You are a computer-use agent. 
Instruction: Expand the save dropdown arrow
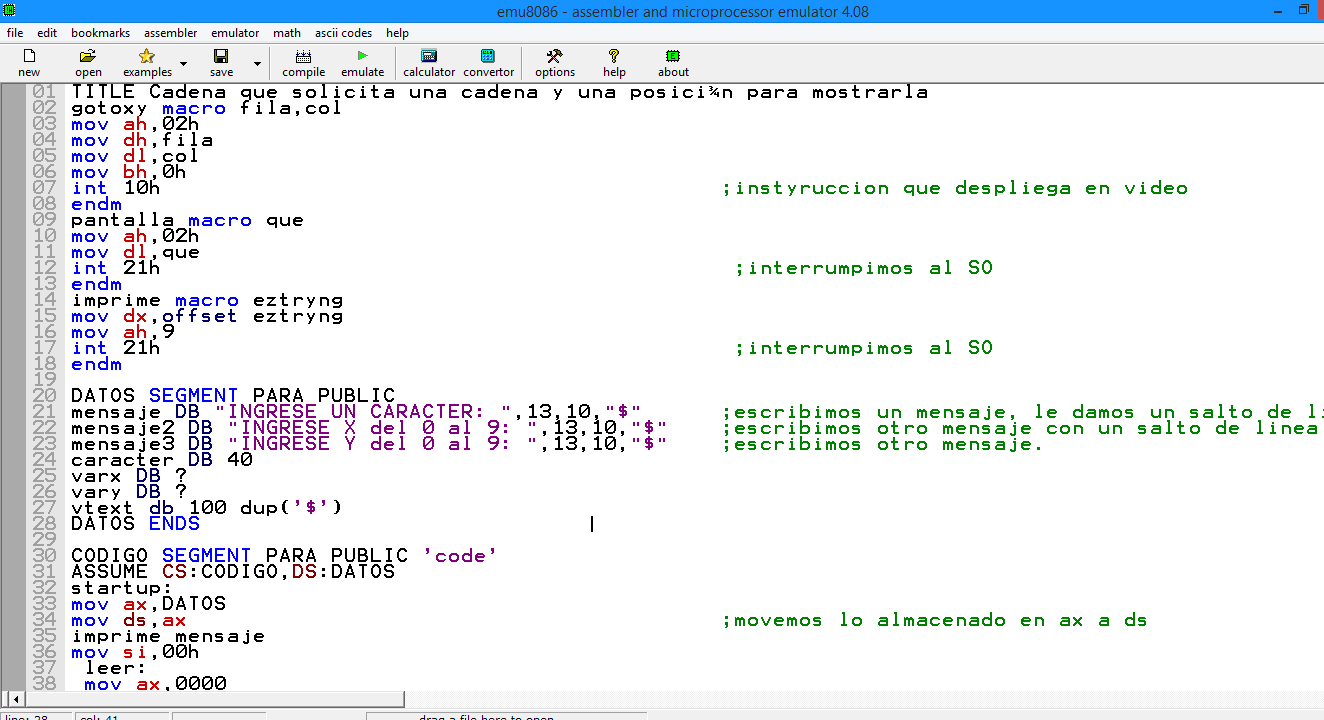(257, 64)
